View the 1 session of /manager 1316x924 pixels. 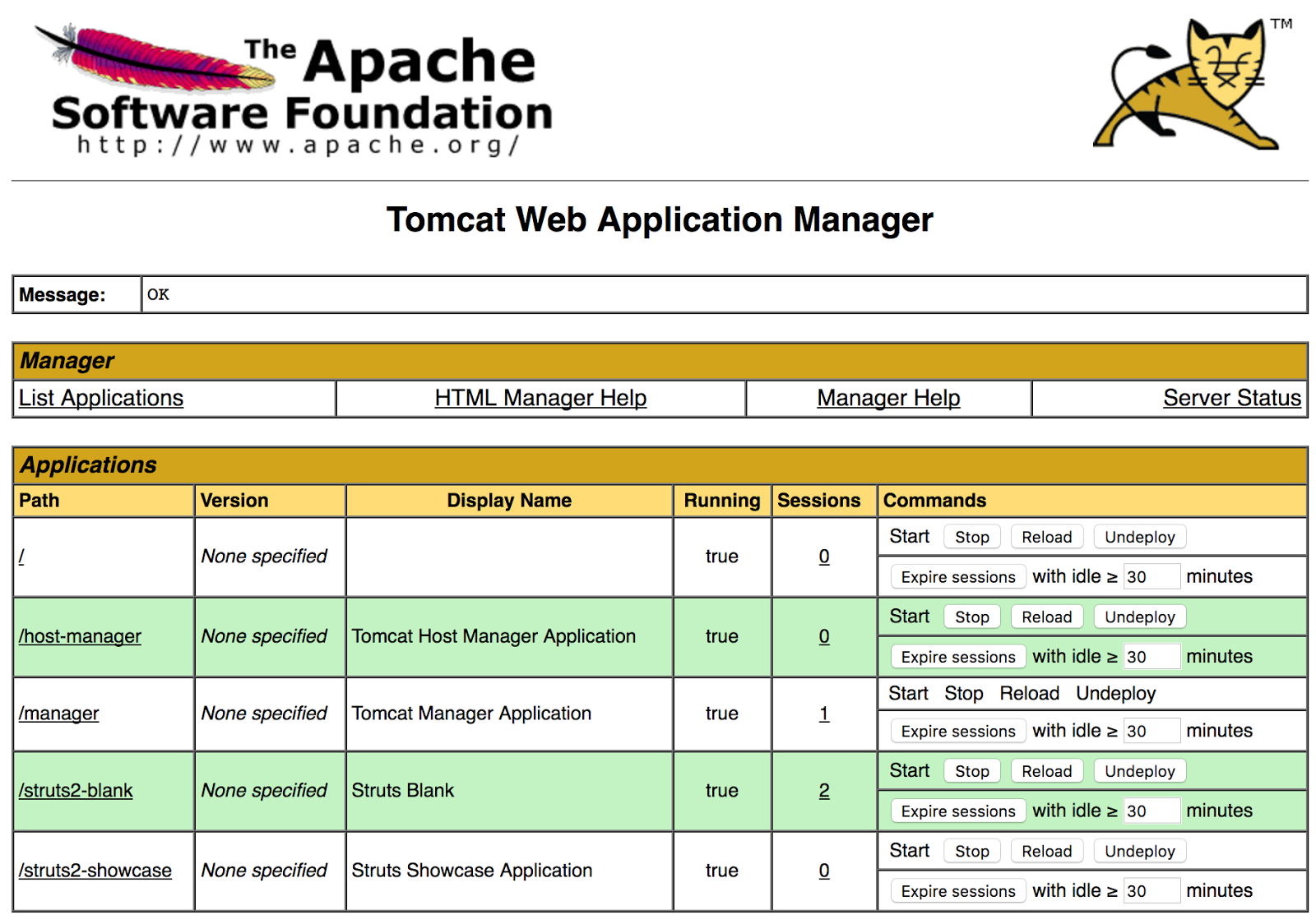(824, 714)
